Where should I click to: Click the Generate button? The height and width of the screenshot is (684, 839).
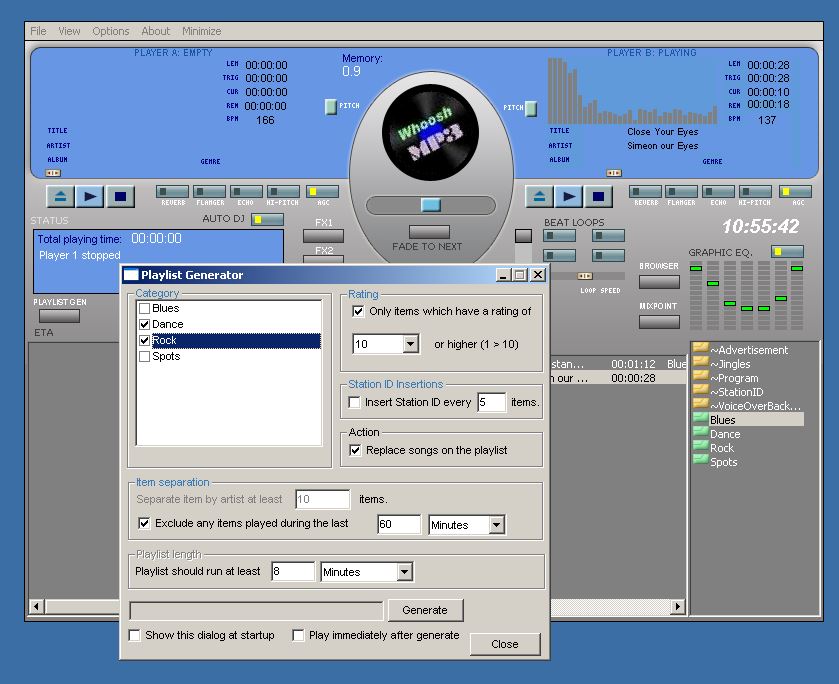pyautogui.click(x=425, y=610)
